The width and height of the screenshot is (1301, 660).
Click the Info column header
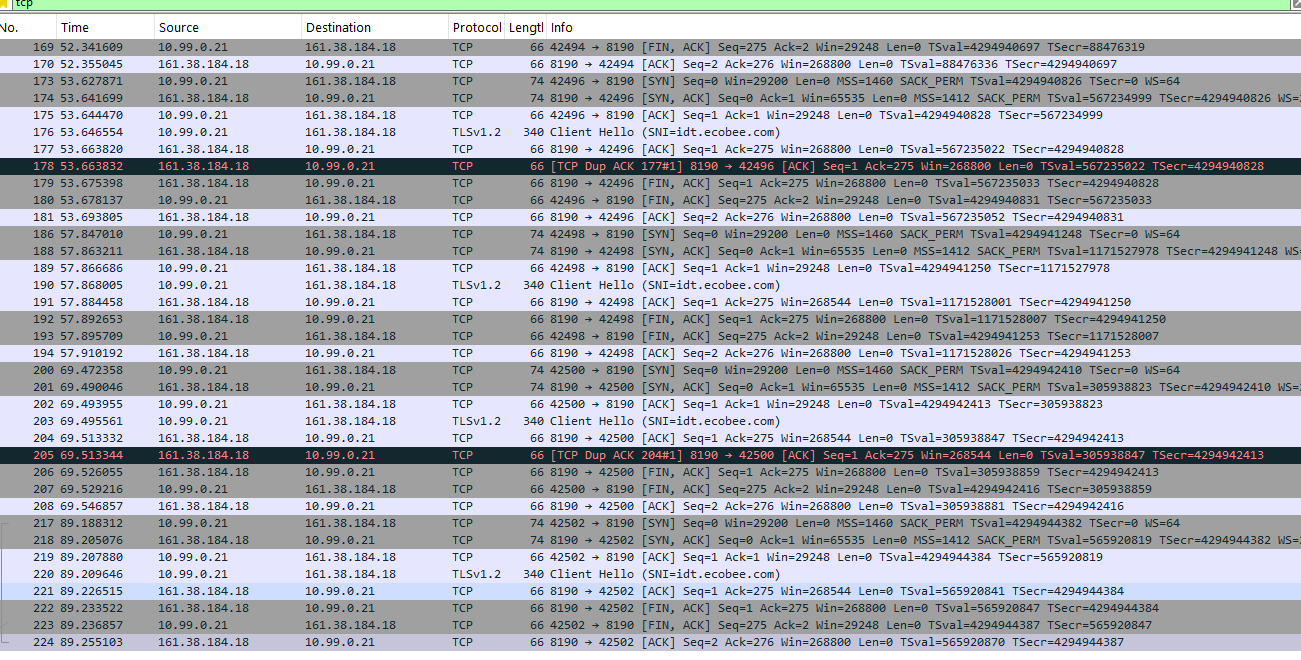(924, 27)
